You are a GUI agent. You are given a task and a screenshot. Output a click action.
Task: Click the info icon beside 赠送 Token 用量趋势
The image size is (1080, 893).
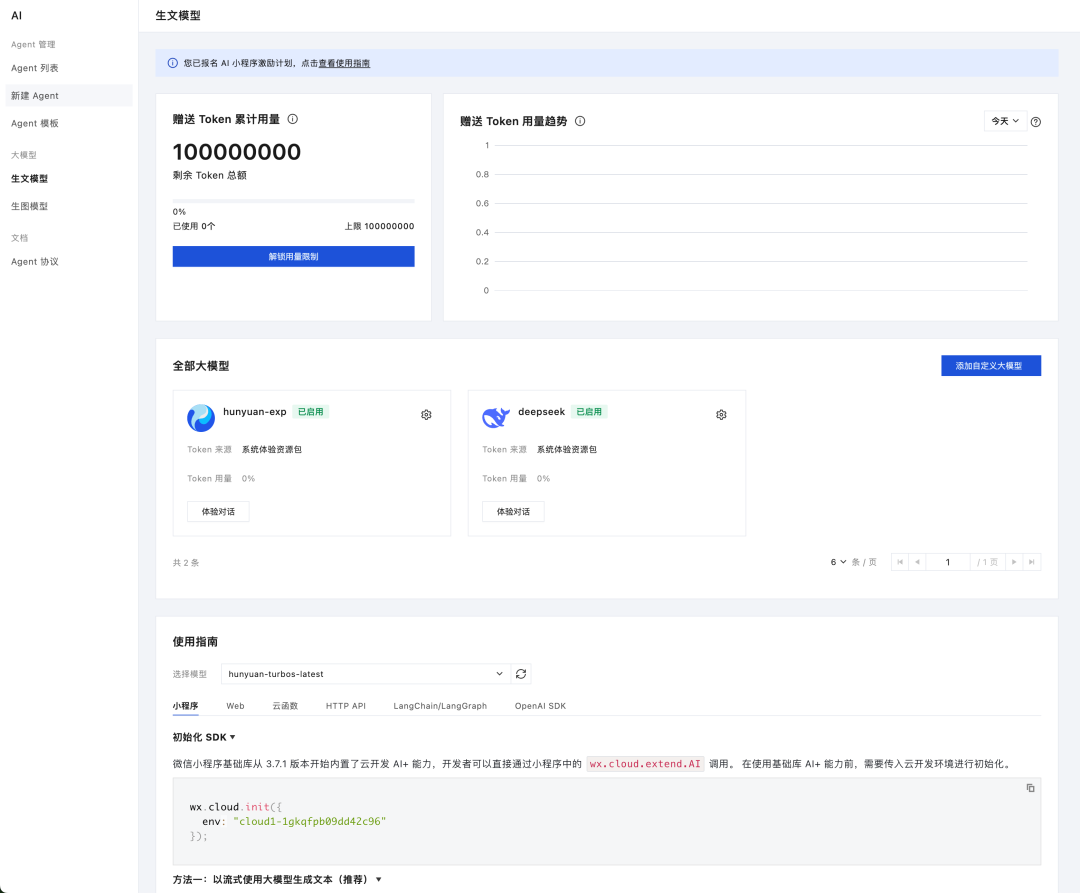coord(580,121)
